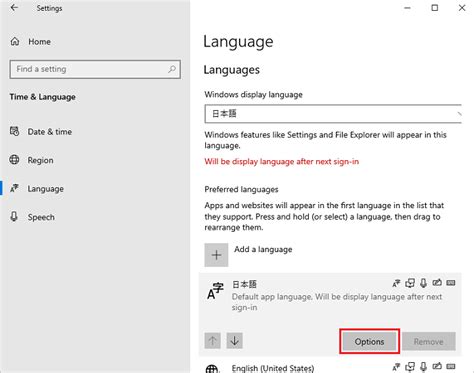This screenshot has width=474, height=373.
Task: Click 日本語 handwriting feature icon
Action: click(x=437, y=283)
